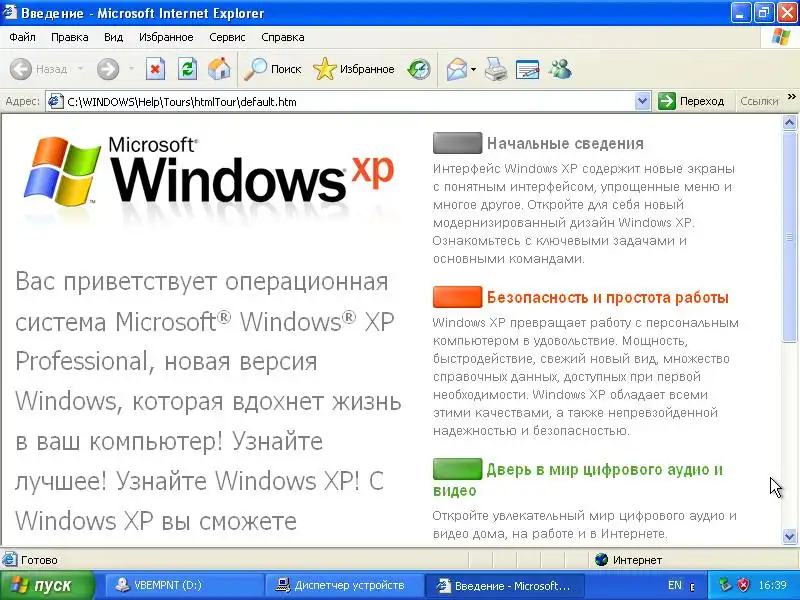
Task: Click the scrollbar down arrow
Action: [x=789, y=536]
